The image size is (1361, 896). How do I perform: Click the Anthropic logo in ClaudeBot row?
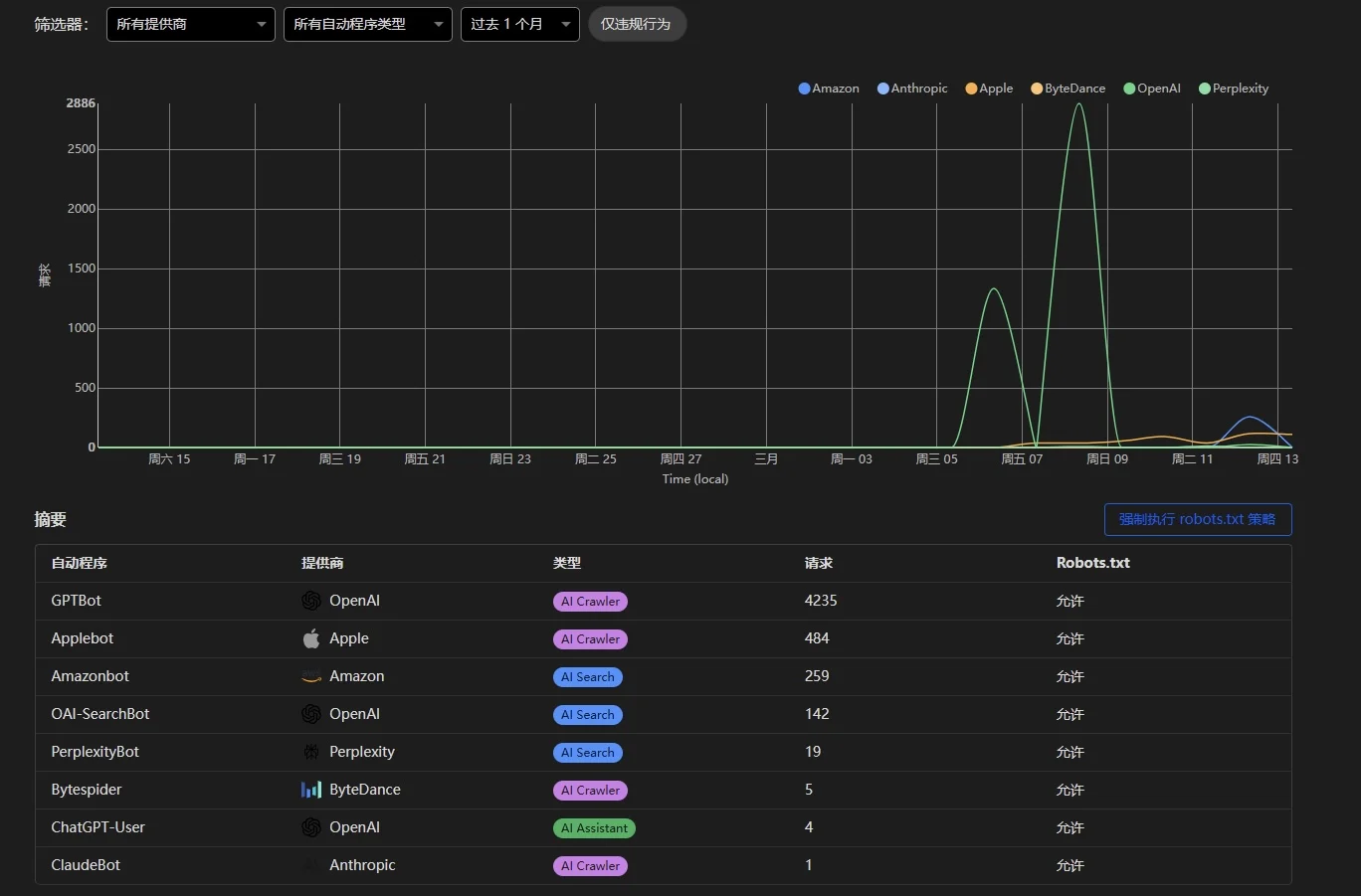(311, 865)
